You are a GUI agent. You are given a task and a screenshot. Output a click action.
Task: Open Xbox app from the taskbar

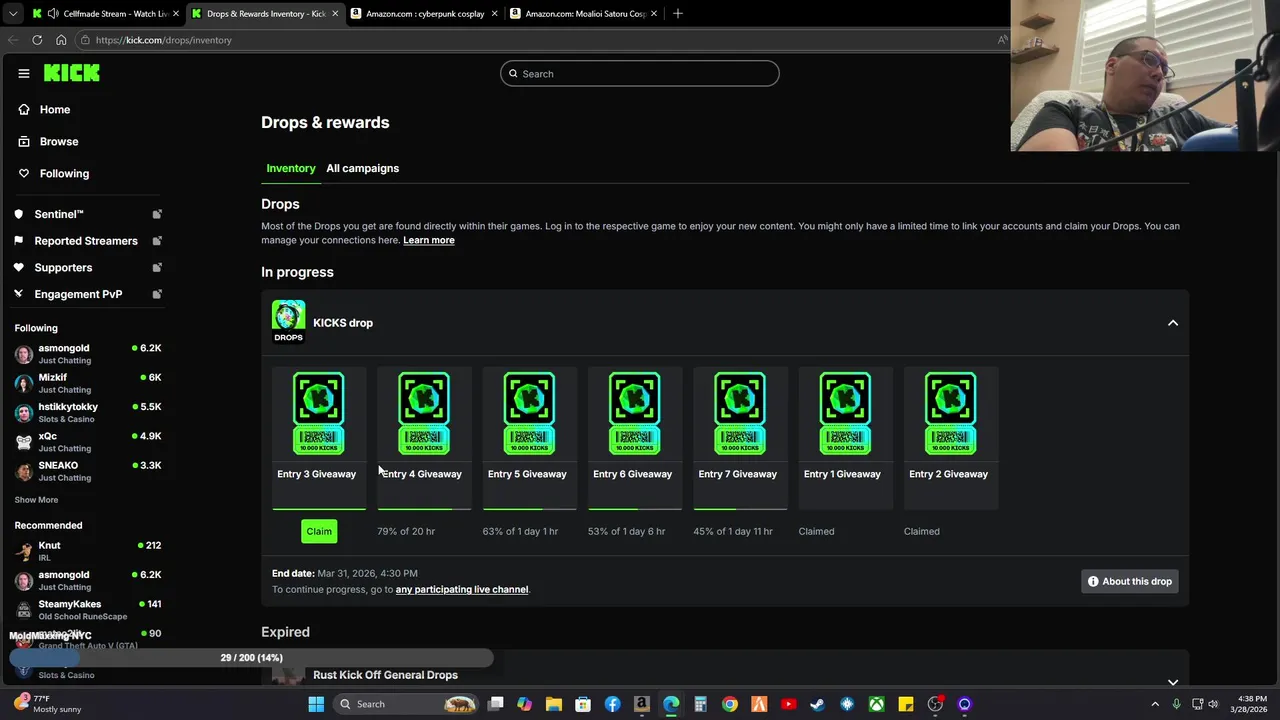[876, 704]
